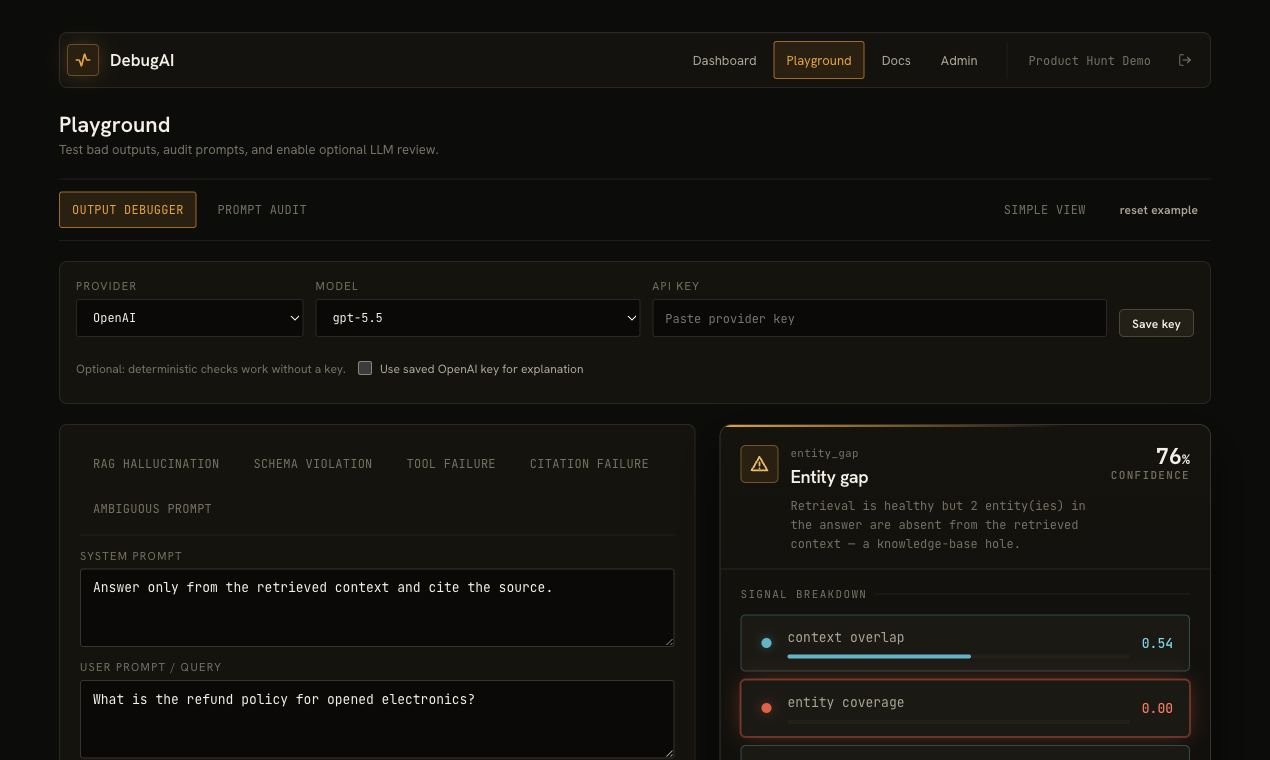Click the reset example link
Viewport: 1270px width, 760px height.
(1158, 210)
